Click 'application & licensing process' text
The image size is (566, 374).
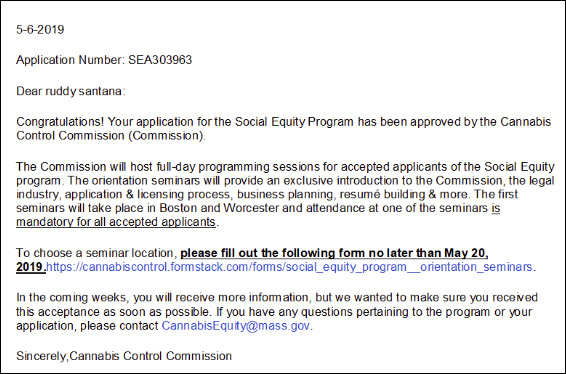[147, 194]
